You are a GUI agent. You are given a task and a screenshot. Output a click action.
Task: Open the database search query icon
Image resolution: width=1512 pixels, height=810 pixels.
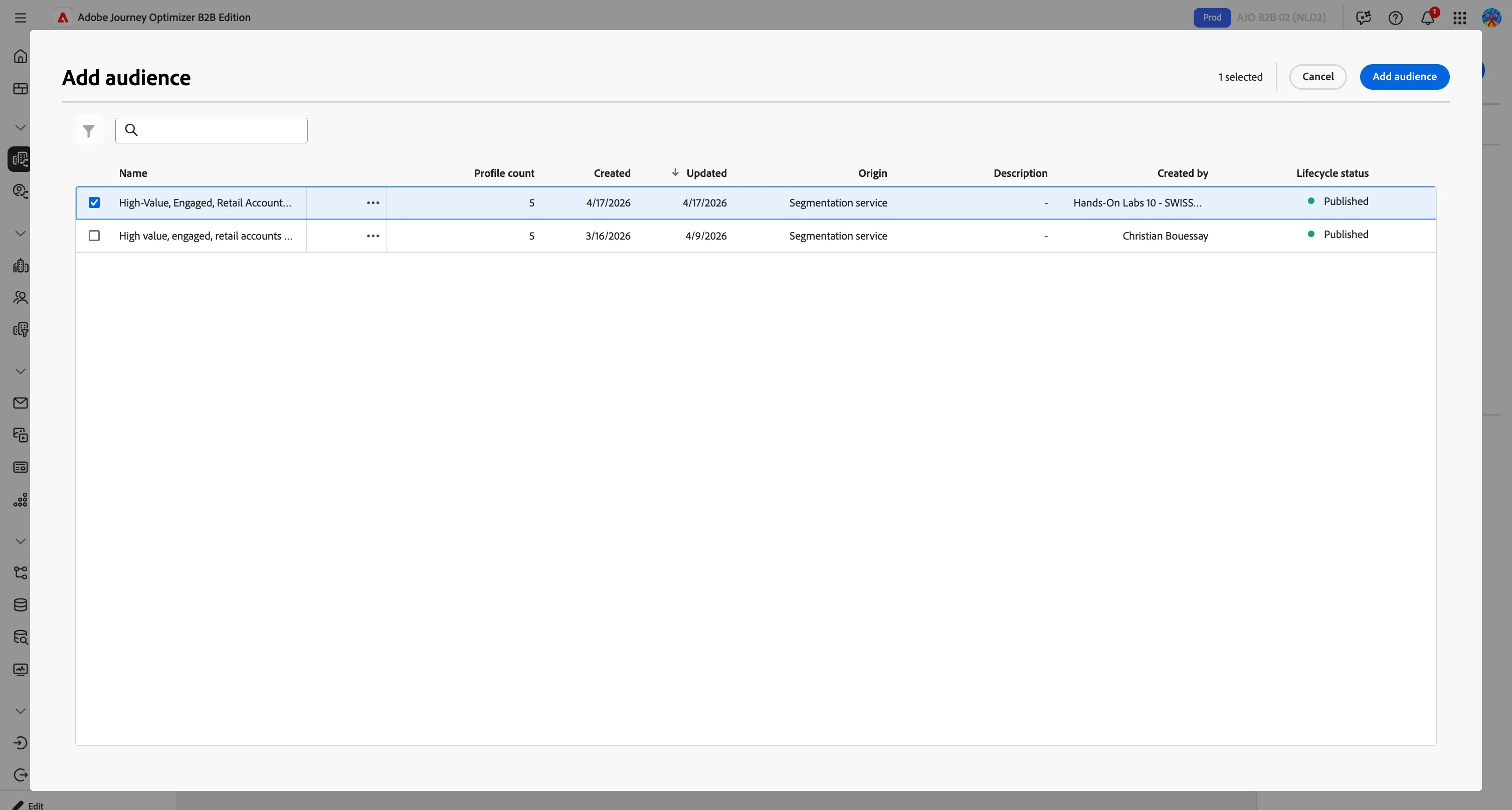[x=21, y=638]
